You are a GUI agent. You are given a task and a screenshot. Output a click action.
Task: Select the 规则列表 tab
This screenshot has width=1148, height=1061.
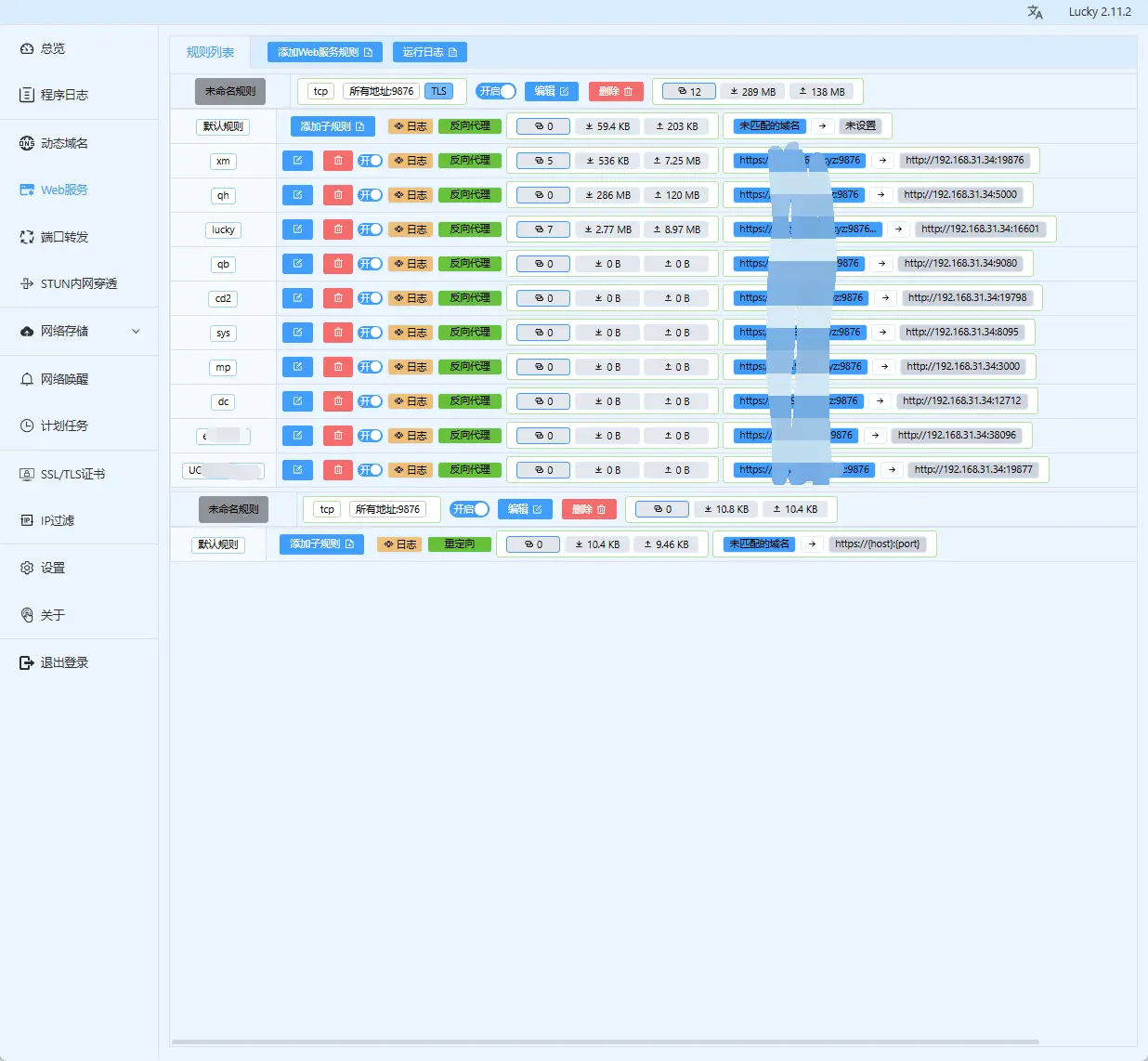[211, 53]
